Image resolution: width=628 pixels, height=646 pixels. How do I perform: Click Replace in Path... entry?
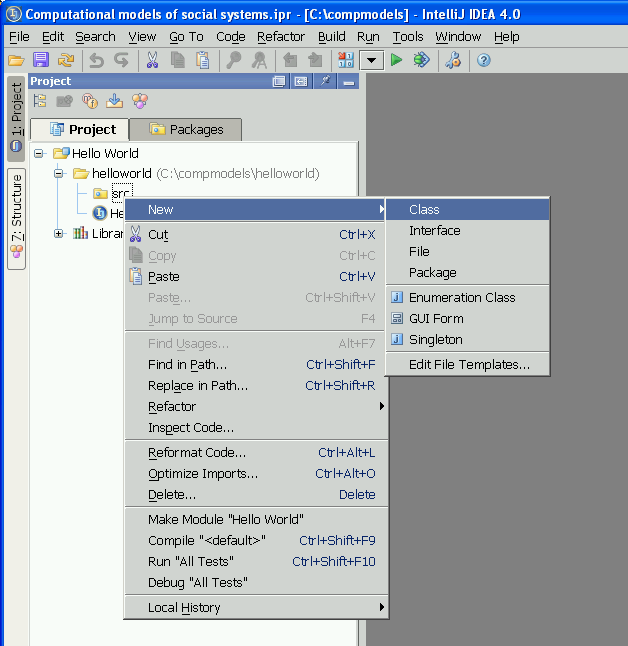click(255, 386)
